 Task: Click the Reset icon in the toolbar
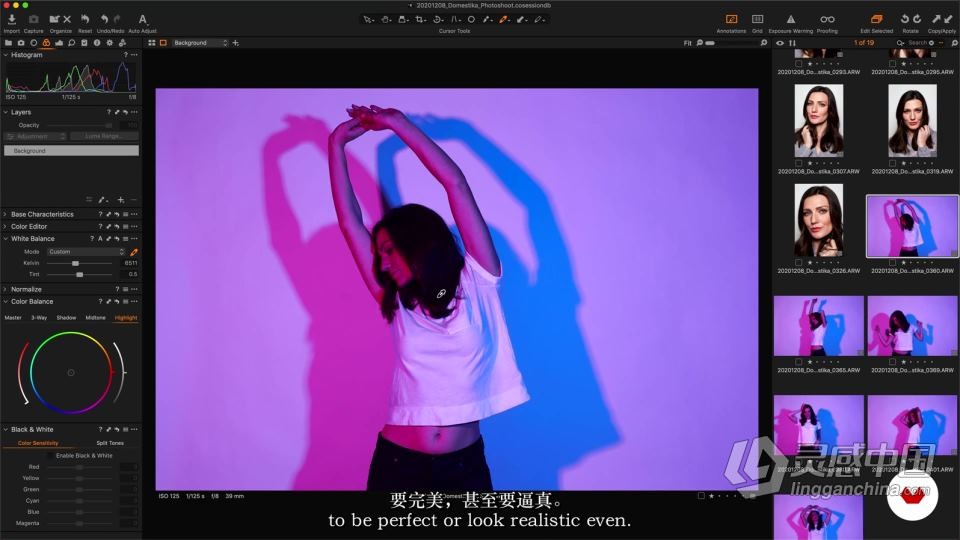coord(84,20)
